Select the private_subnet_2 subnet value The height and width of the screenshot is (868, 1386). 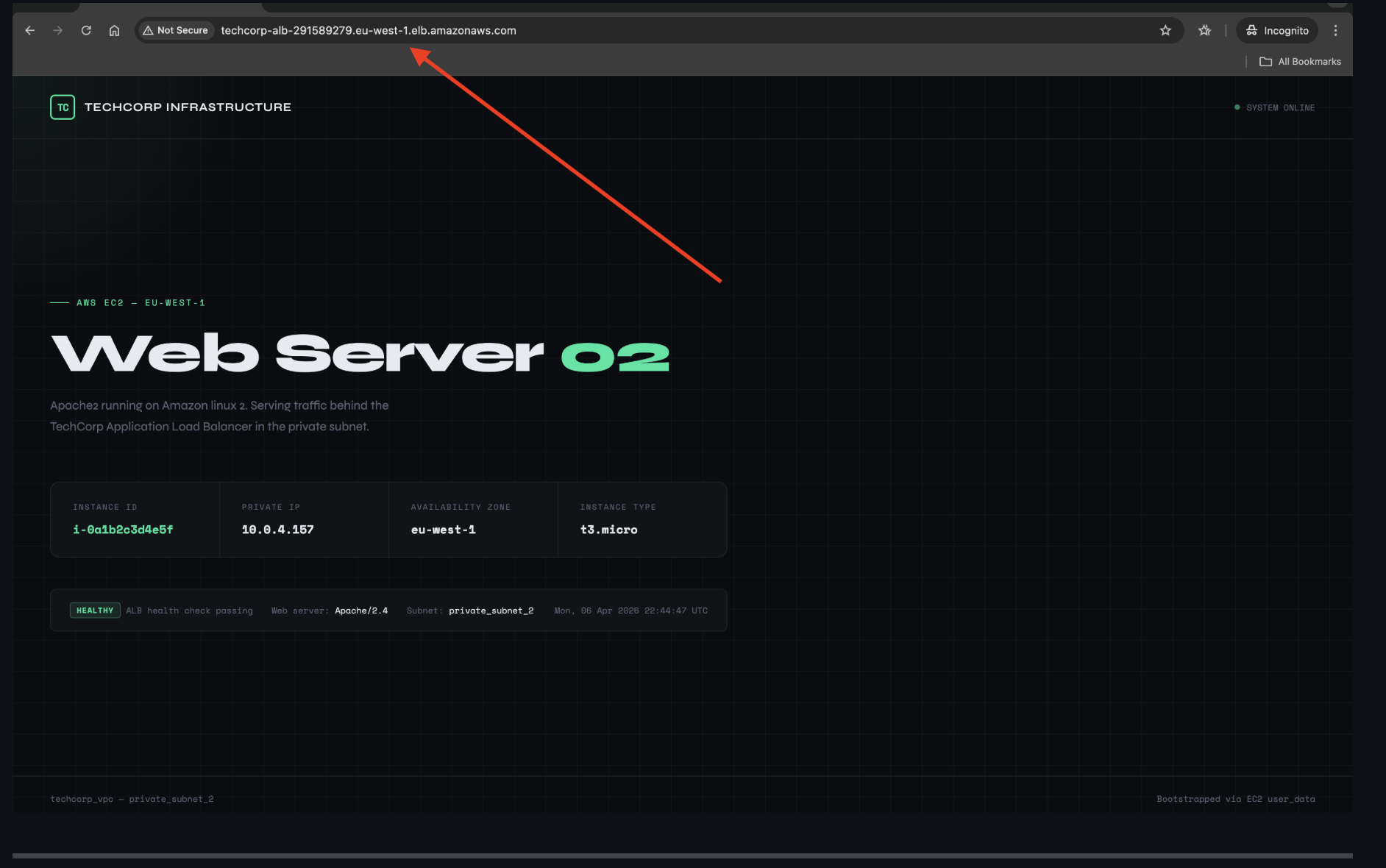click(x=491, y=611)
